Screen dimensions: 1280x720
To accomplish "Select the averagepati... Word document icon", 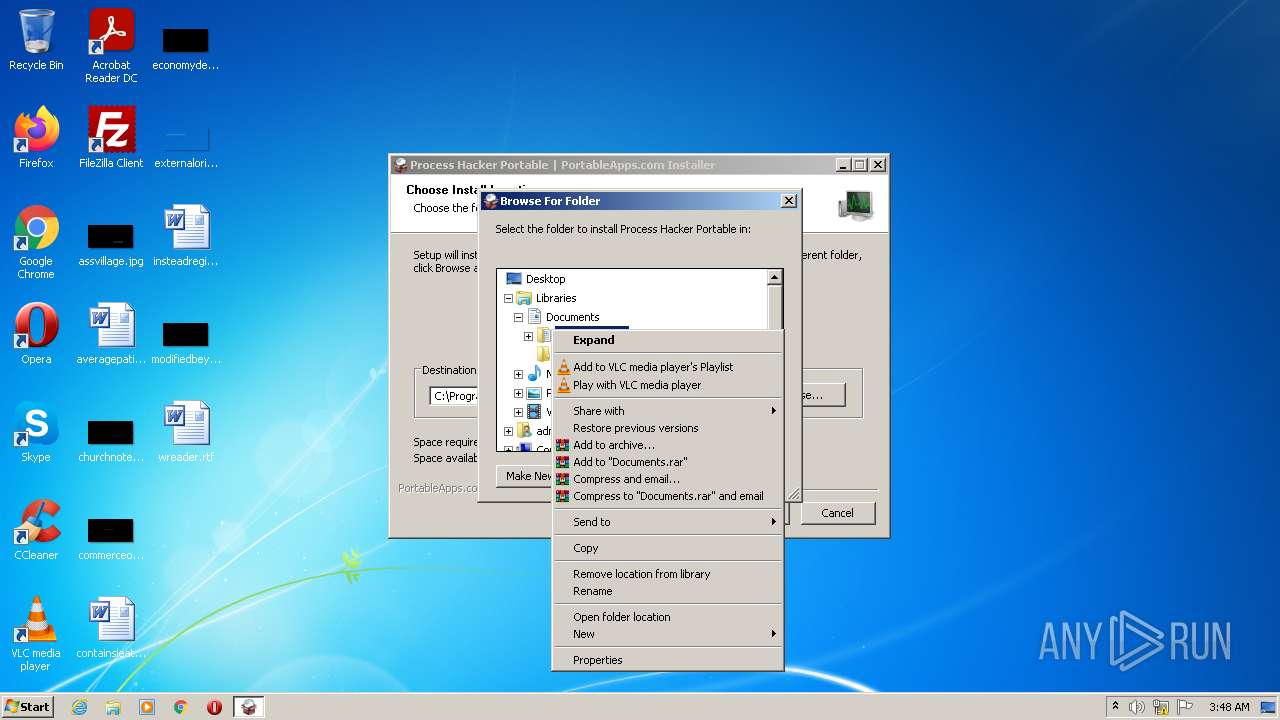I will click(111, 334).
